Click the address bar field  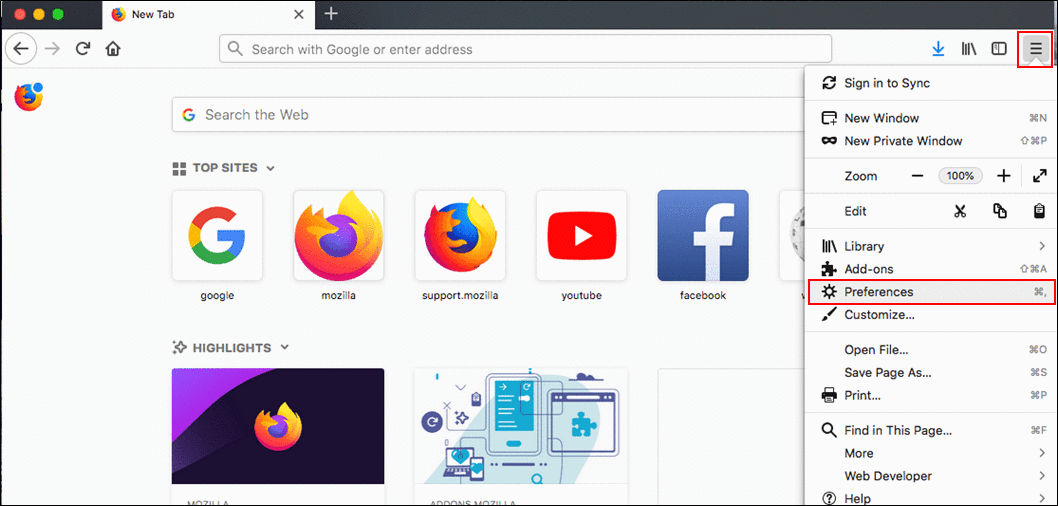pyautogui.click(x=525, y=49)
